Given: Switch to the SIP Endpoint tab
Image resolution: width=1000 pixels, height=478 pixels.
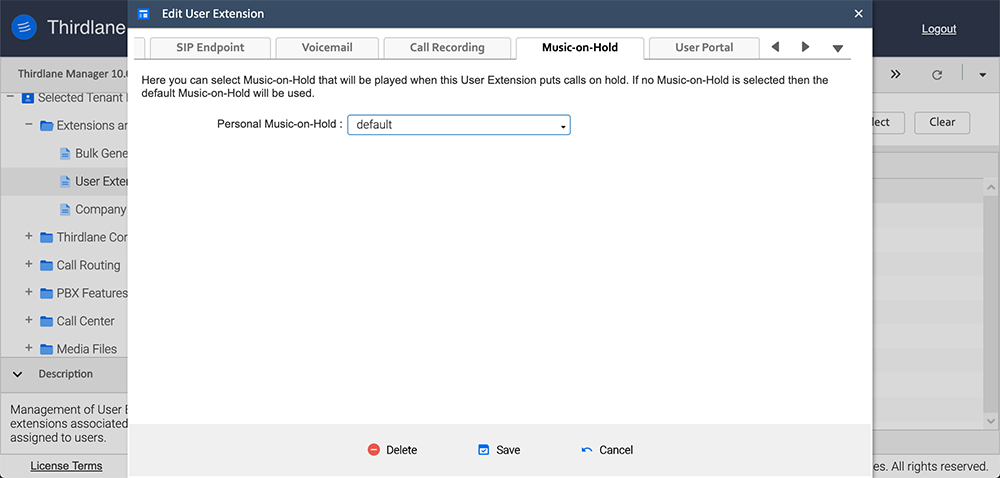Looking at the screenshot, I should point(210,48).
